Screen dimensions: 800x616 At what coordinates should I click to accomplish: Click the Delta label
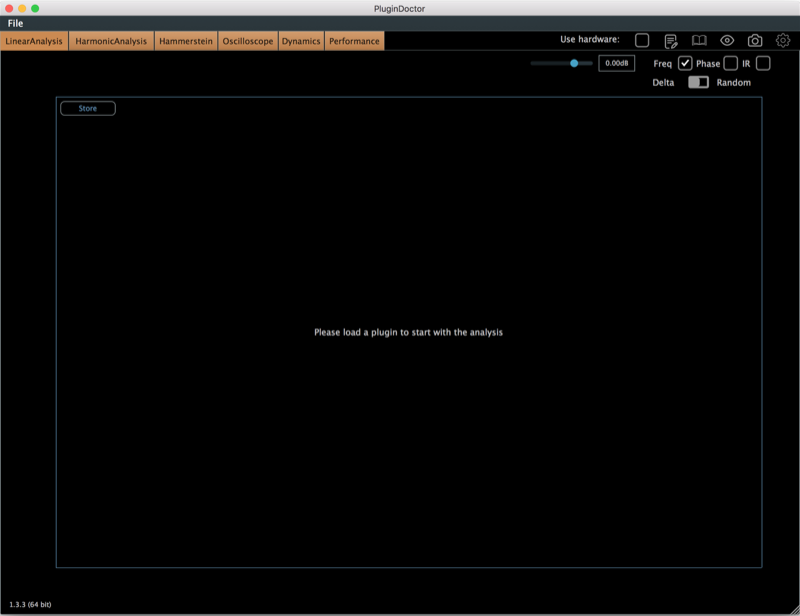click(663, 83)
